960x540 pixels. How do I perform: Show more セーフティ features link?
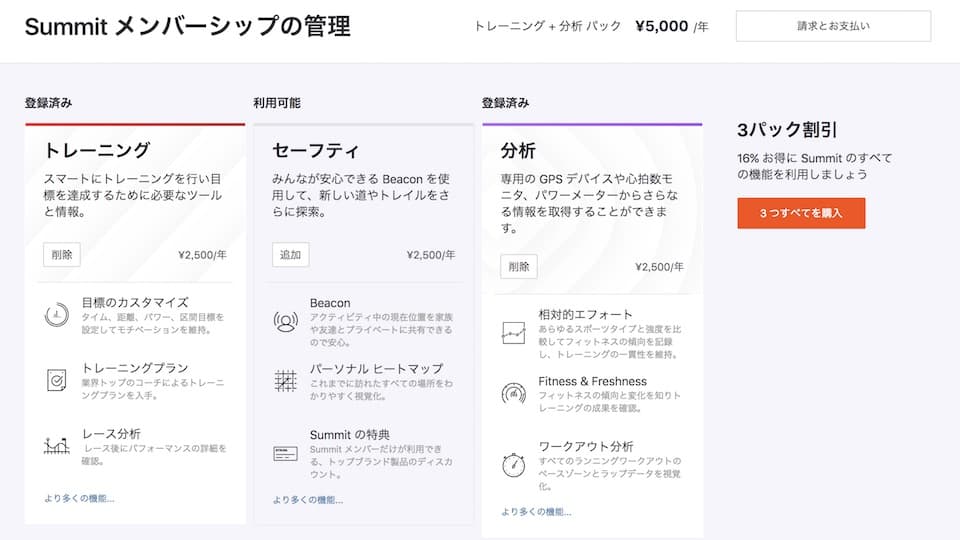tap(308, 500)
